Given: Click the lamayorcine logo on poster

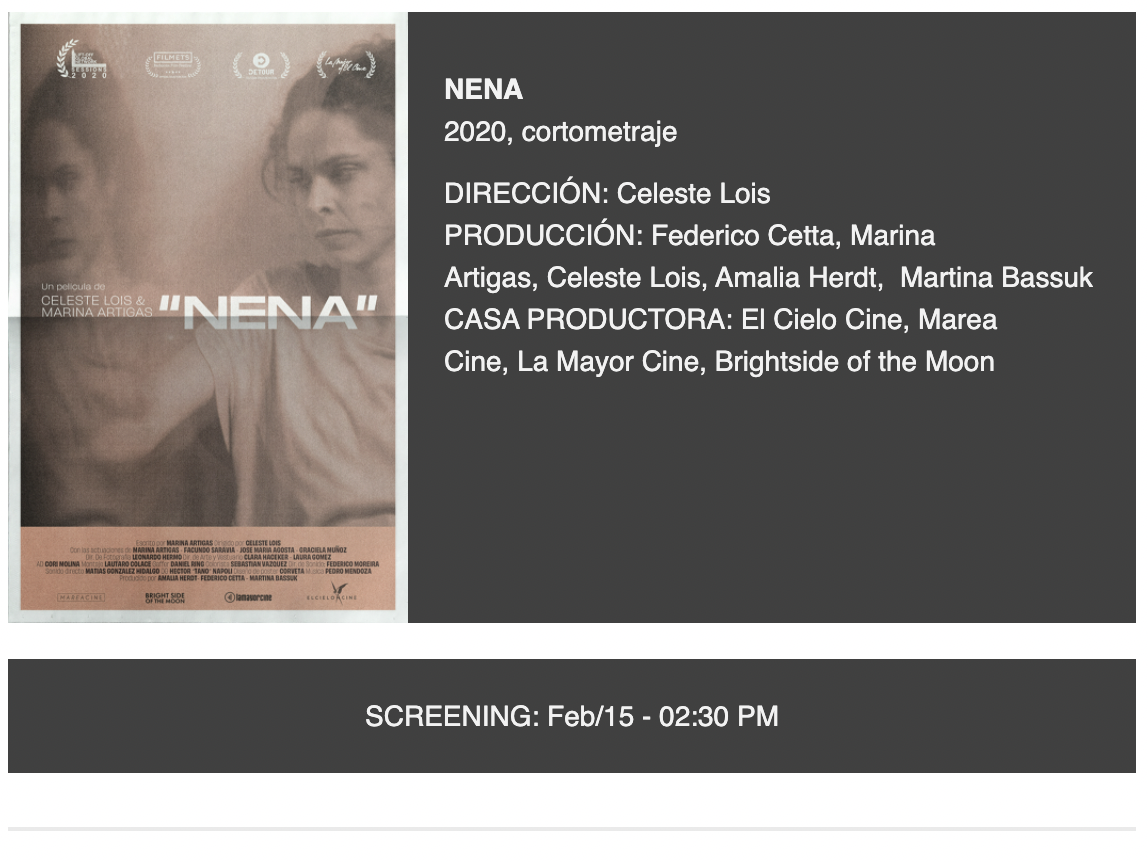Looking at the screenshot, I should pyautogui.click(x=248, y=598).
